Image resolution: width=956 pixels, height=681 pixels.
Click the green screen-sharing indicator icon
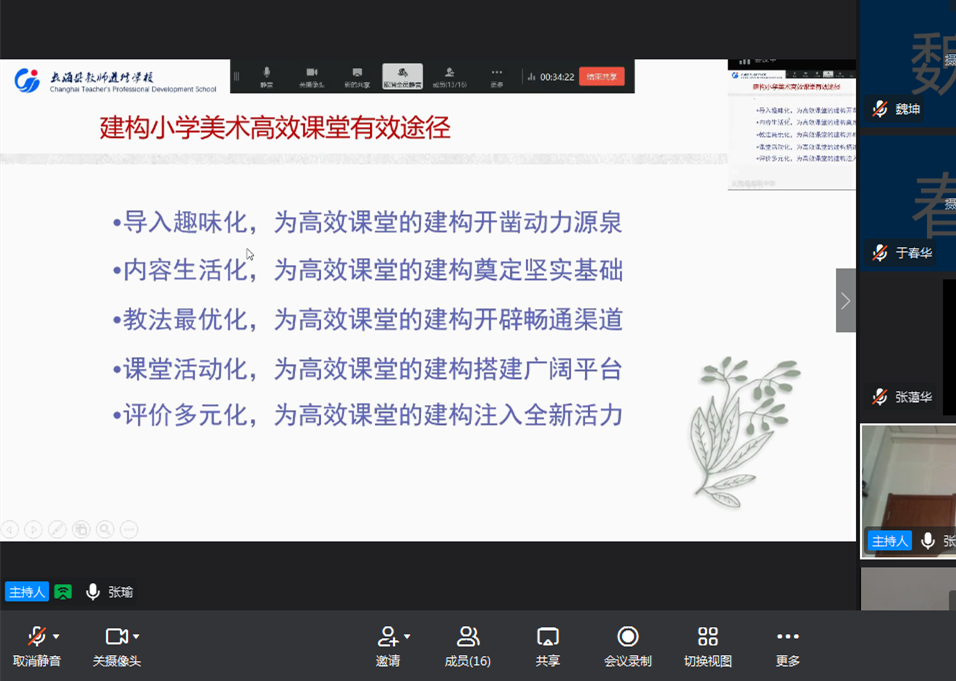63,591
